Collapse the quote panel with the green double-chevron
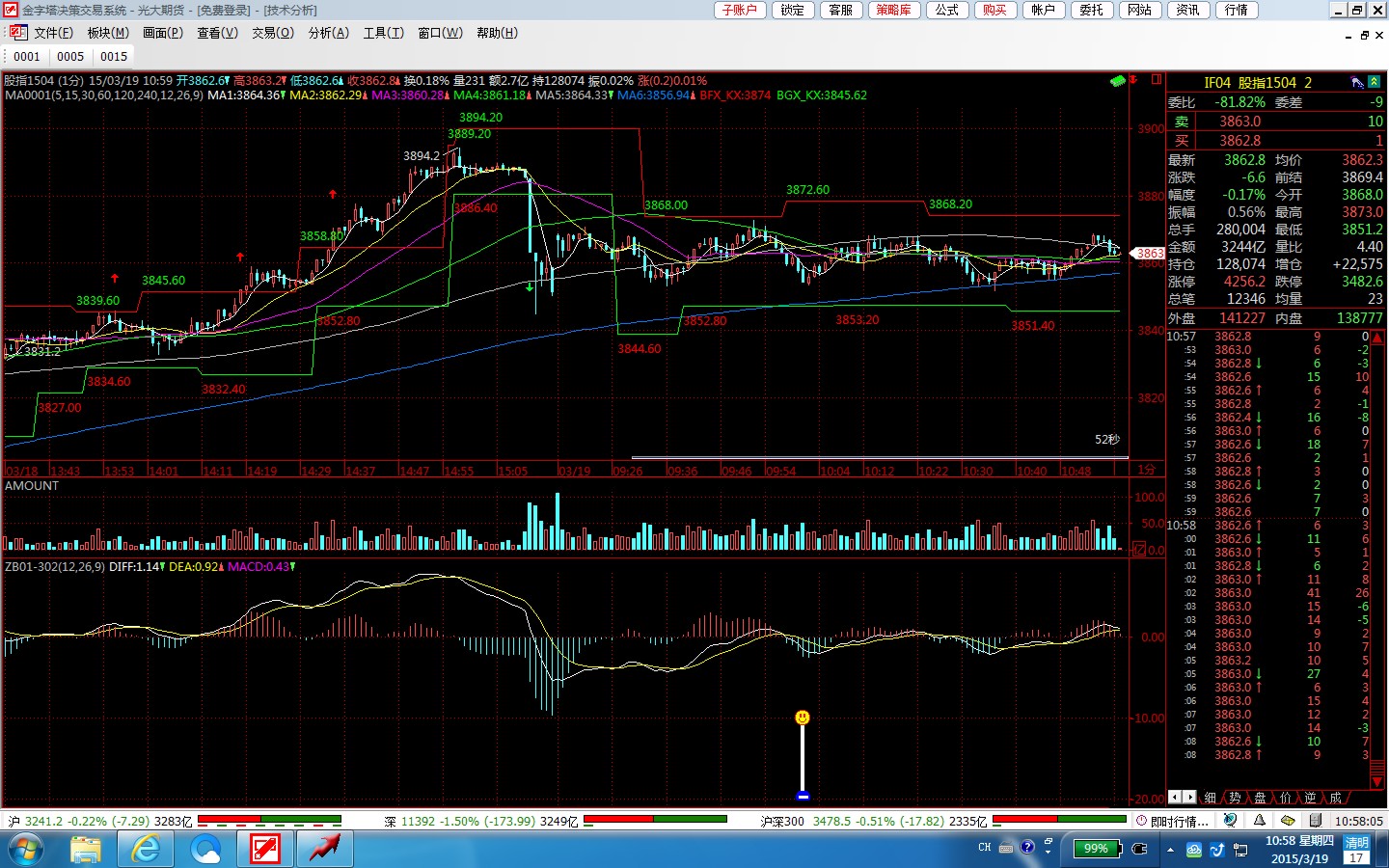 (x=1374, y=83)
